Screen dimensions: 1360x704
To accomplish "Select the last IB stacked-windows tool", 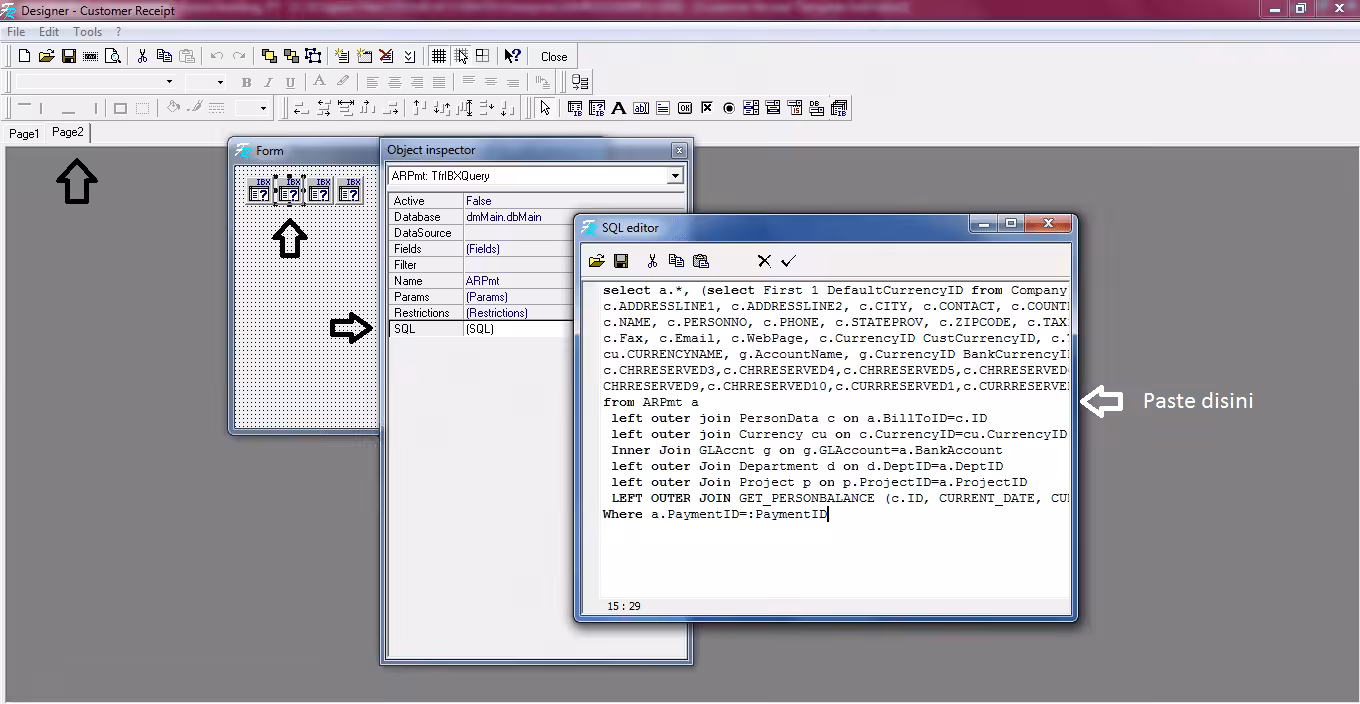I will [x=839, y=108].
